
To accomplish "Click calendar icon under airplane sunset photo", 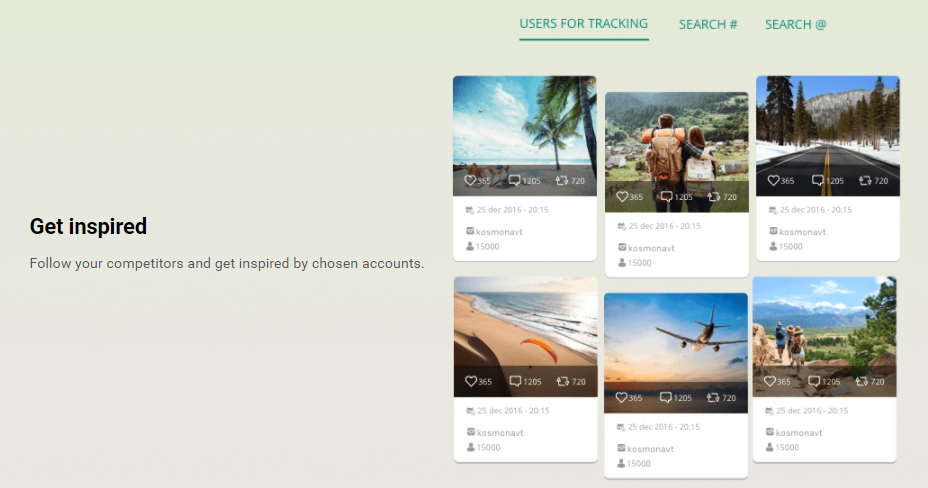I will tap(621, 427).
